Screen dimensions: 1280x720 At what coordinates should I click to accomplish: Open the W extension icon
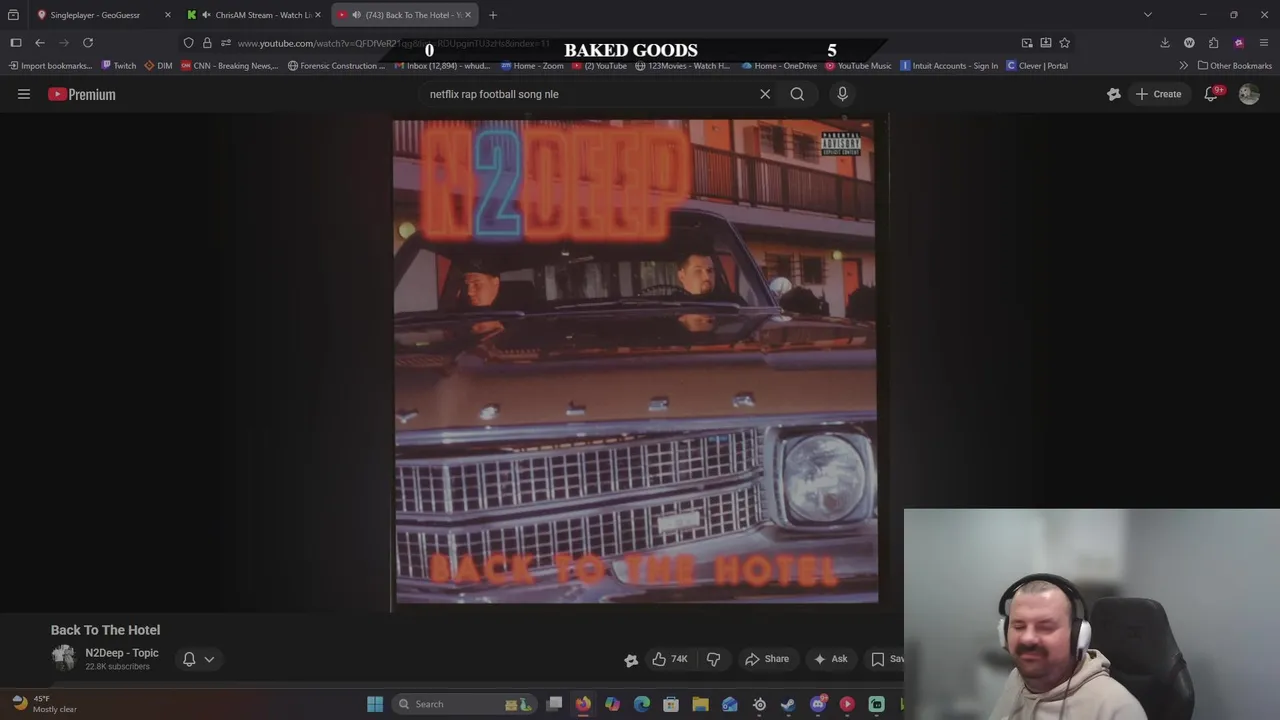[1189, 43]
